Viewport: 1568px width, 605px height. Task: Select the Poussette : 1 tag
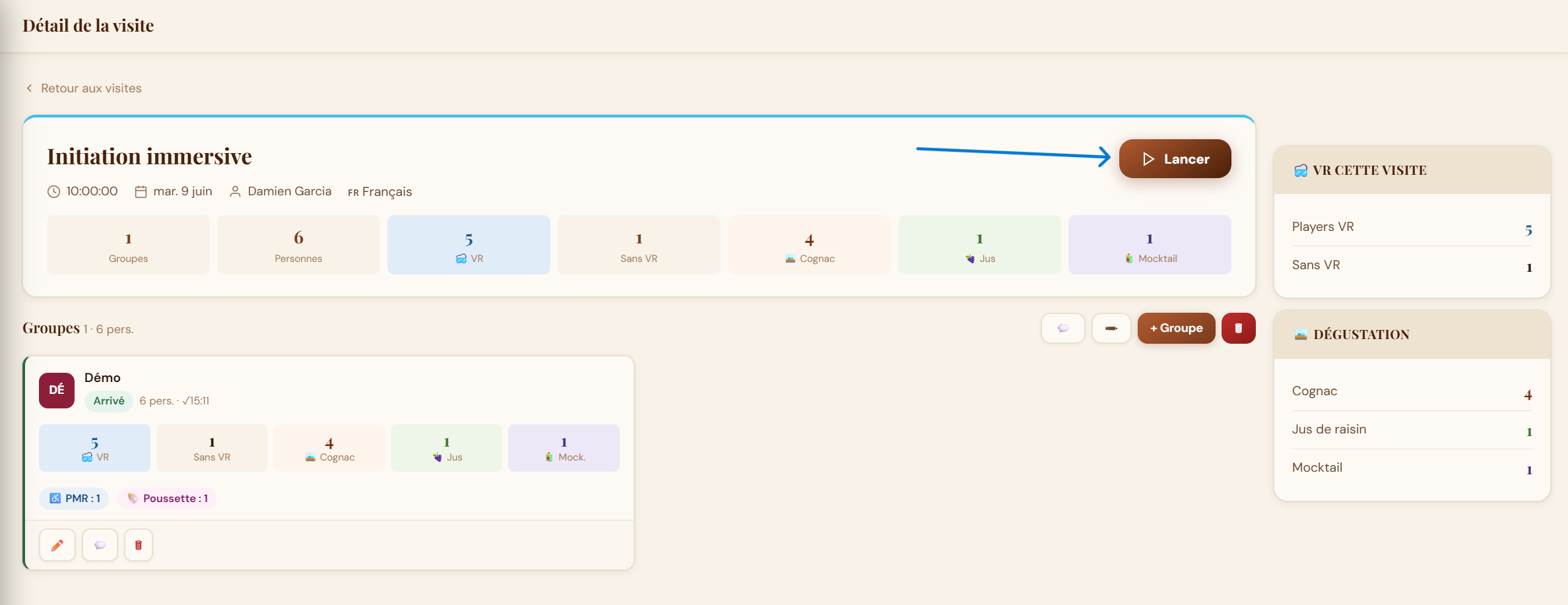pyautogui.click(x=167, y=498)
